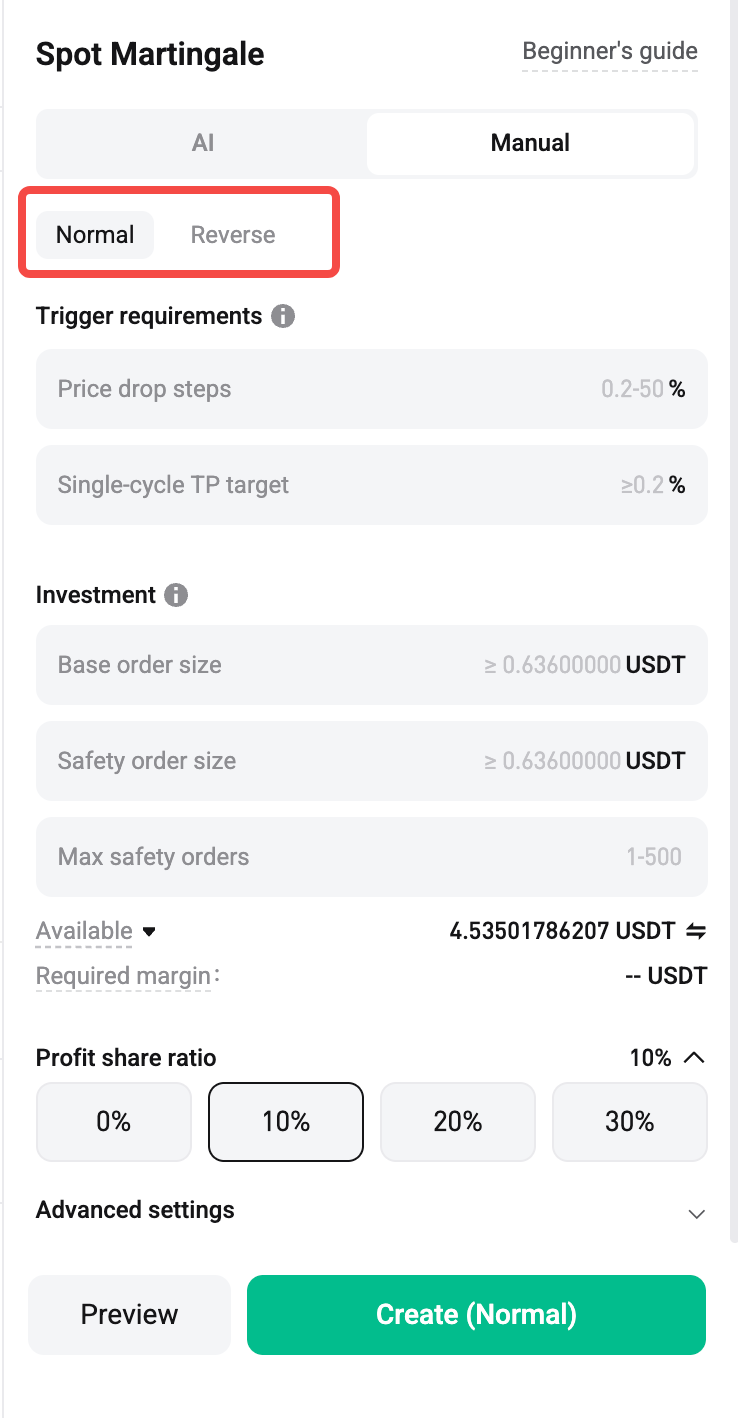Click info icon beside Trigger requirements
The width and height of the screenshot is (738, 1418).
tap(283, 317)
